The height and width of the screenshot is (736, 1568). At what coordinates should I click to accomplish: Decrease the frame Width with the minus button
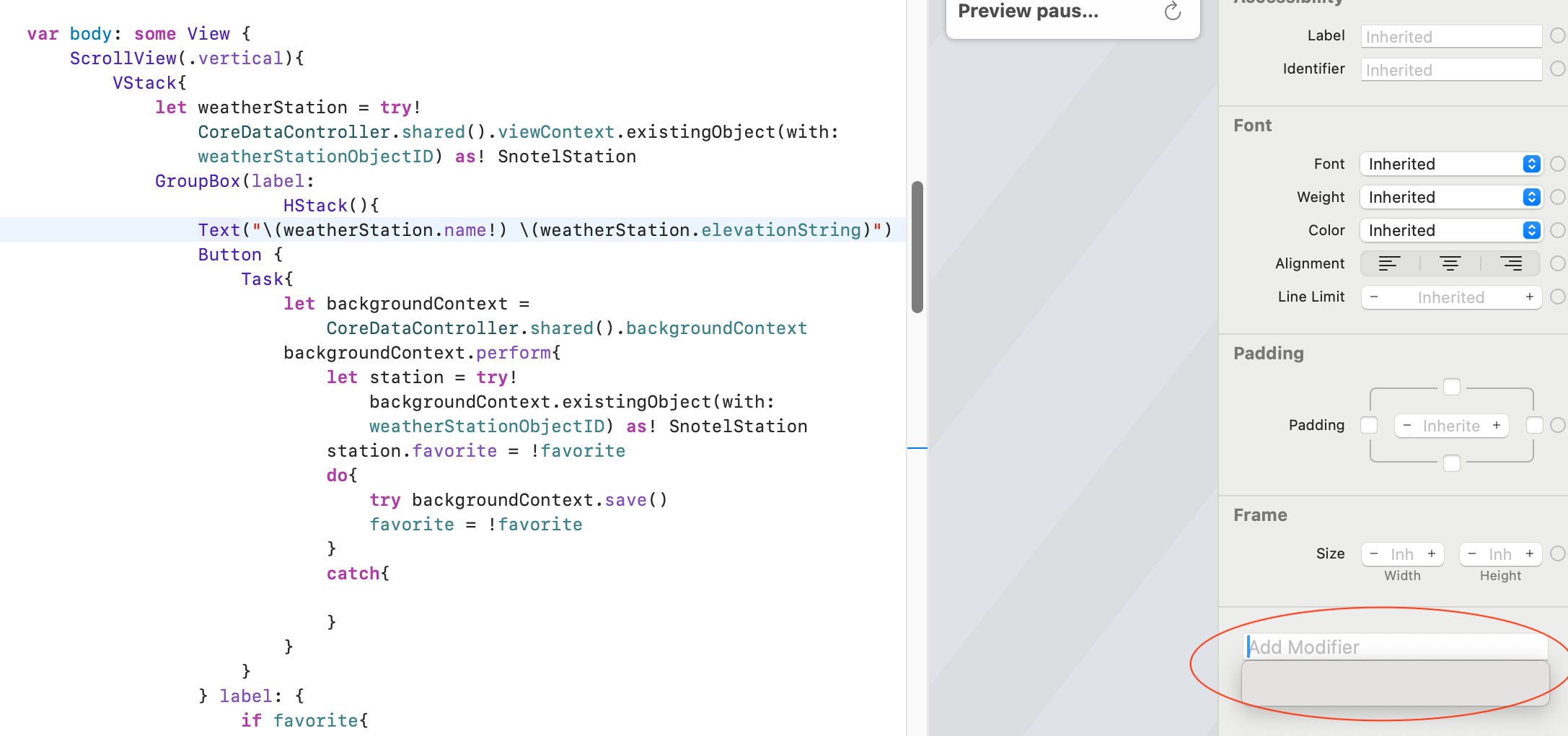point(1374,554)
